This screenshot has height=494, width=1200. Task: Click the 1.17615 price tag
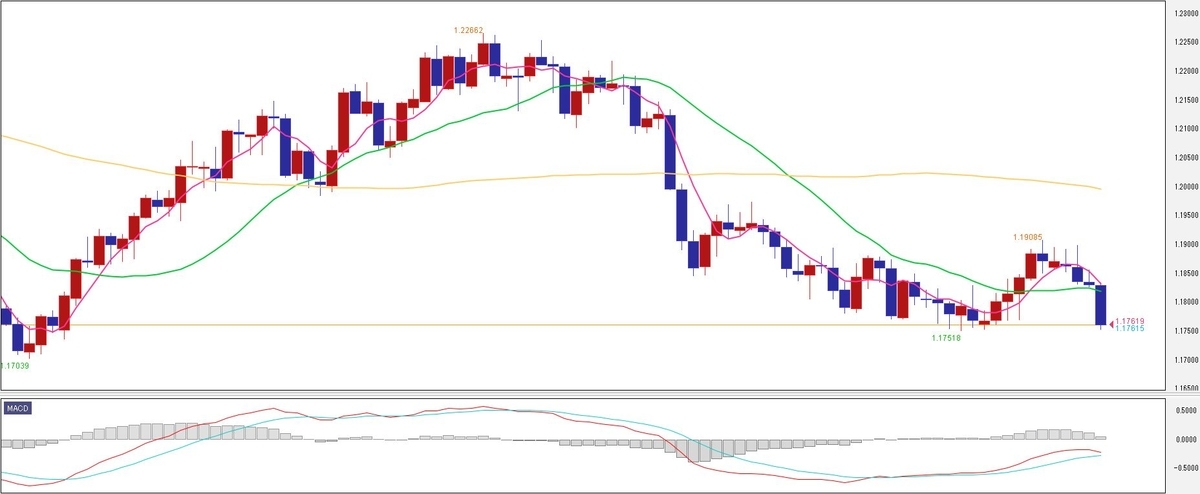click(1130, 328)
